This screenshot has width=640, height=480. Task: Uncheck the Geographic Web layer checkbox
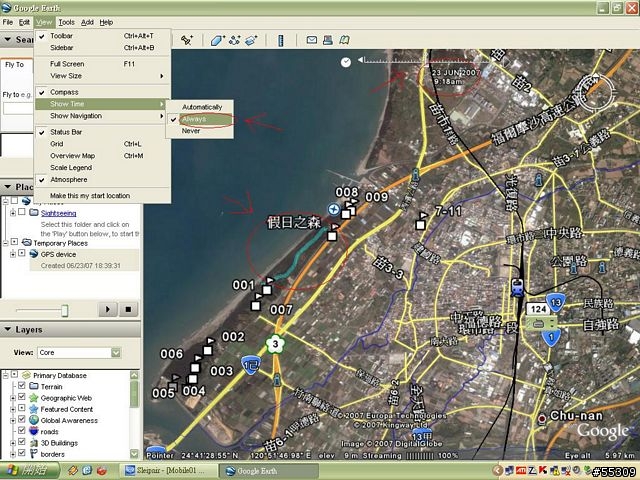[x=22, y=397]
